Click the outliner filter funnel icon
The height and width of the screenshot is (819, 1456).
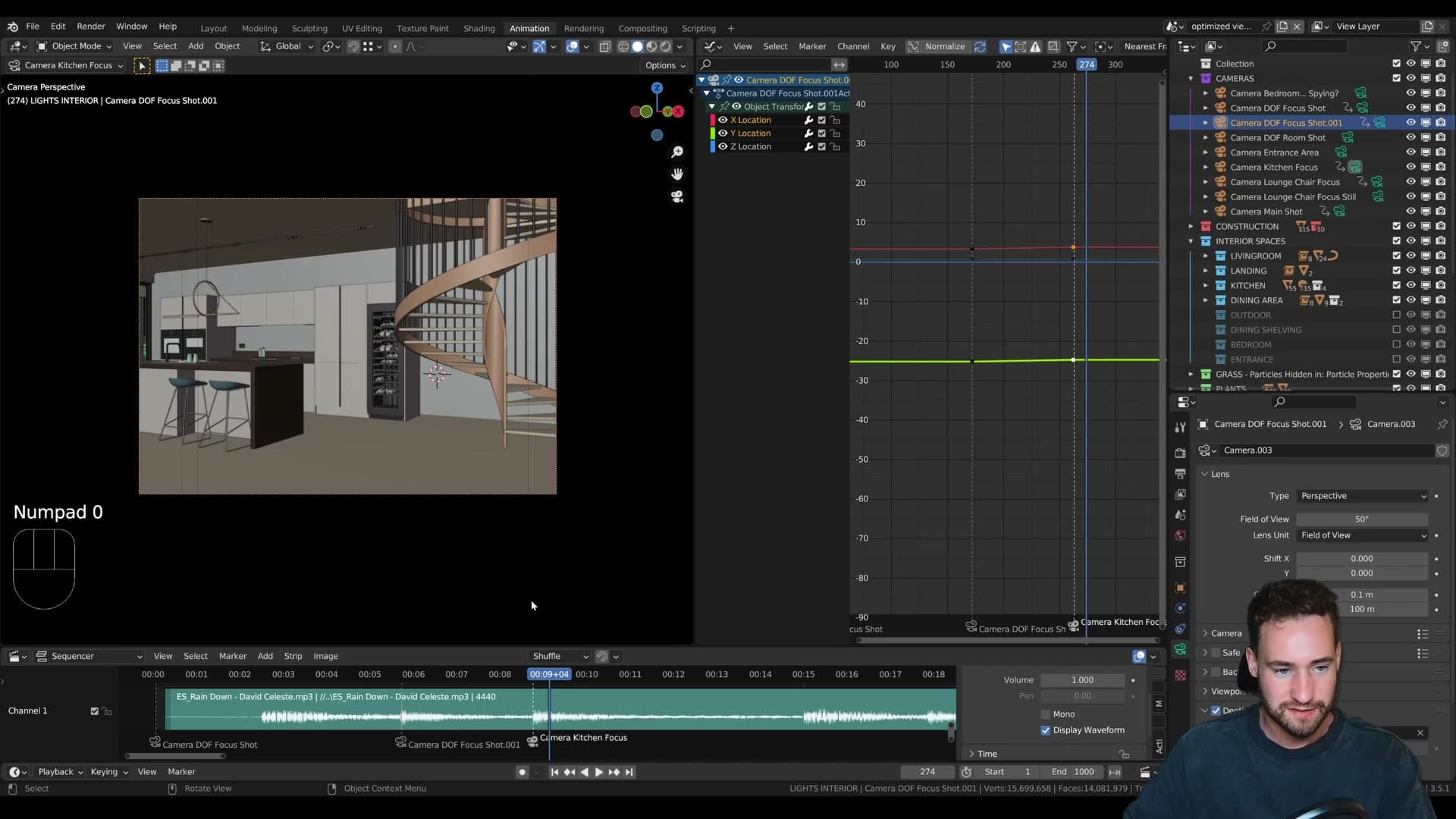[1415, 46]
